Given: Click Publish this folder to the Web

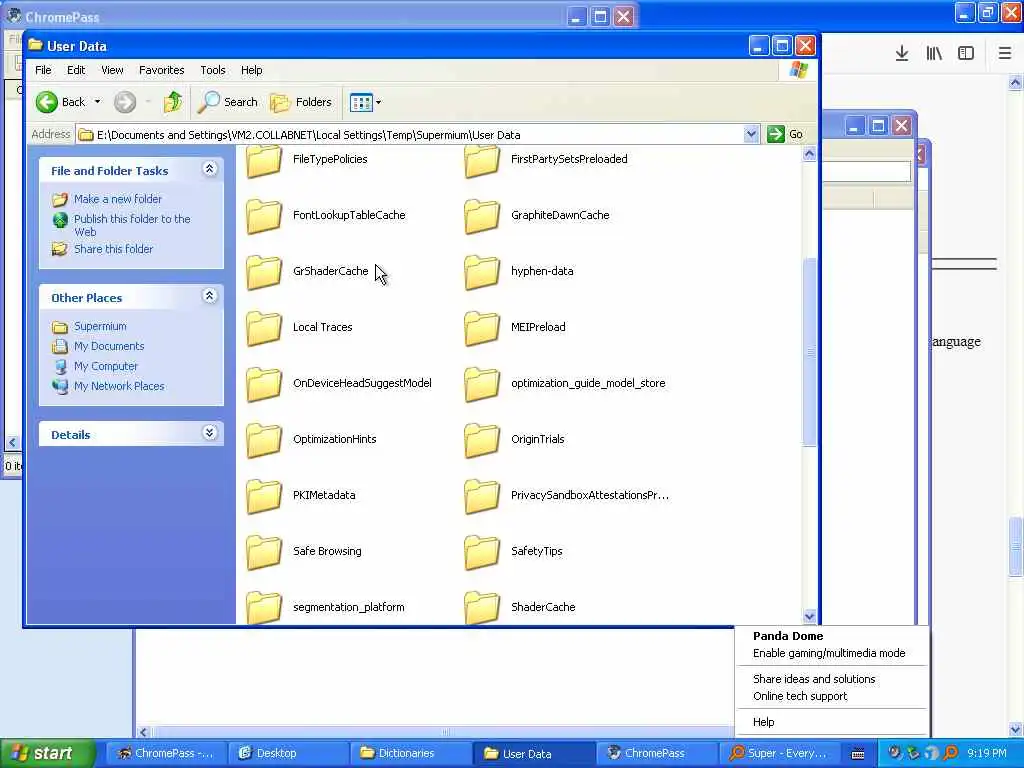Looking at the screenshot, I should coord(132,225).
